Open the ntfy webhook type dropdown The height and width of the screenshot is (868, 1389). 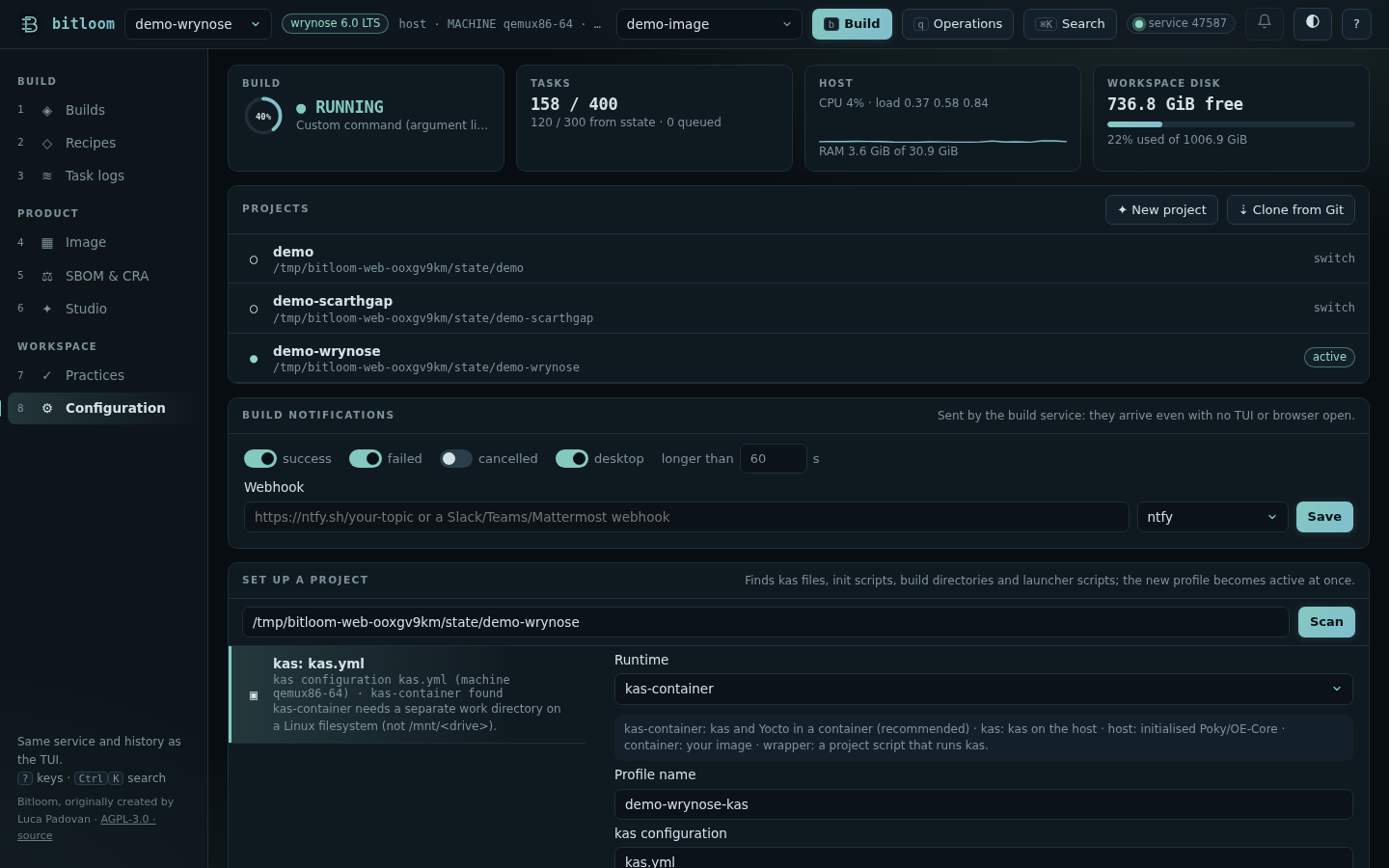pyautogui.click(x=1212, y=517)
